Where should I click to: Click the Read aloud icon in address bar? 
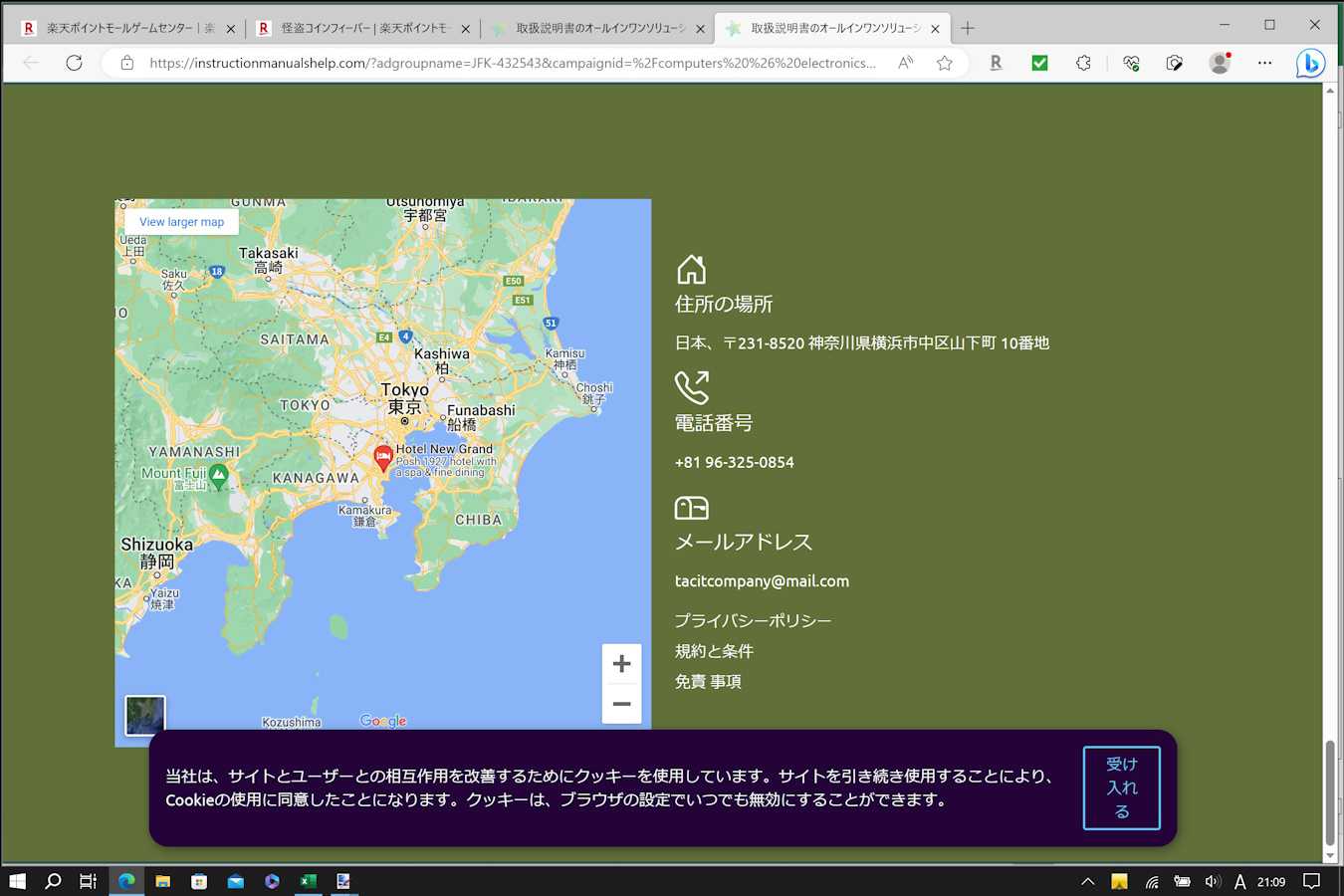(x=905, y=63)
